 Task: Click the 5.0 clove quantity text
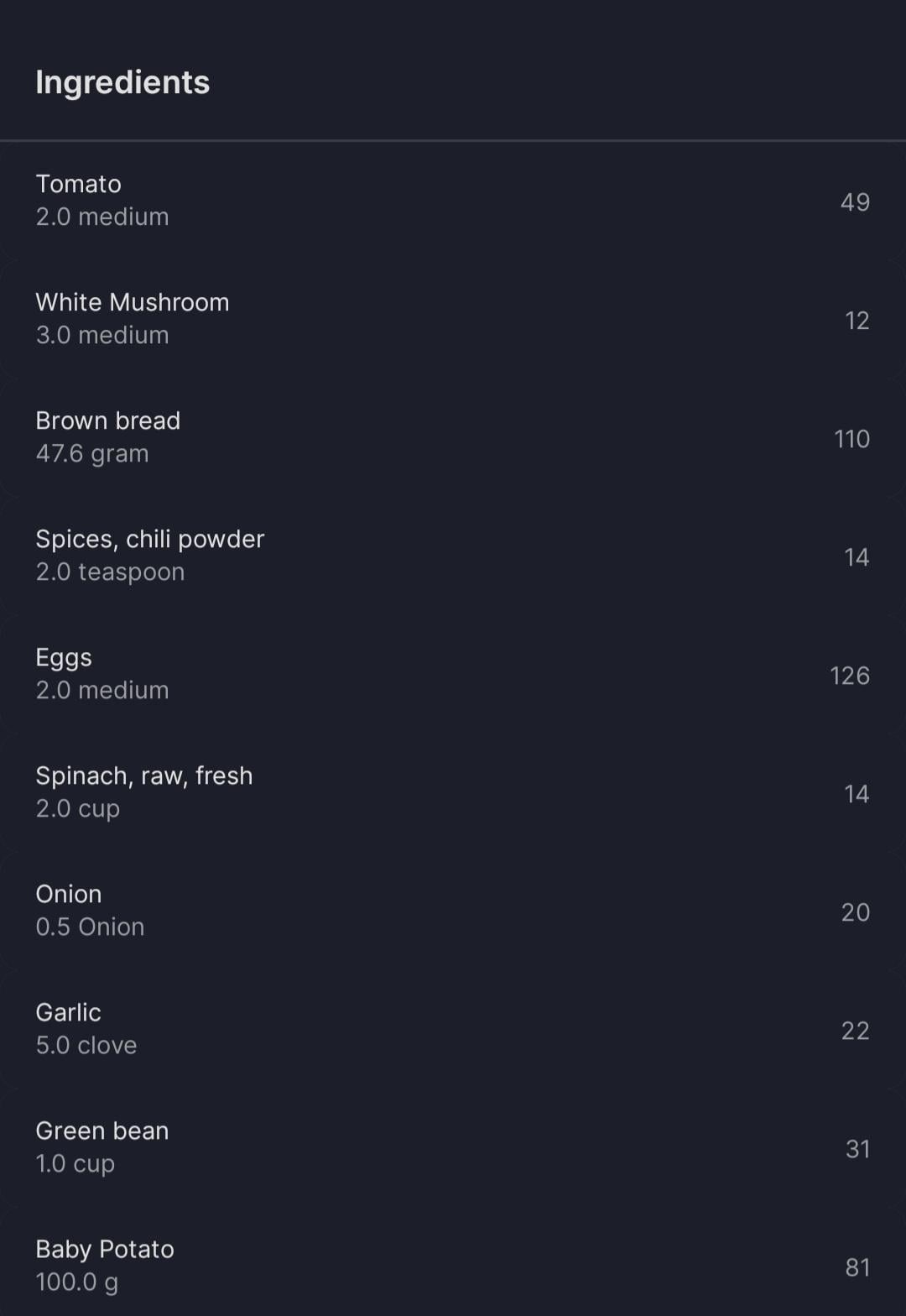86,1045
